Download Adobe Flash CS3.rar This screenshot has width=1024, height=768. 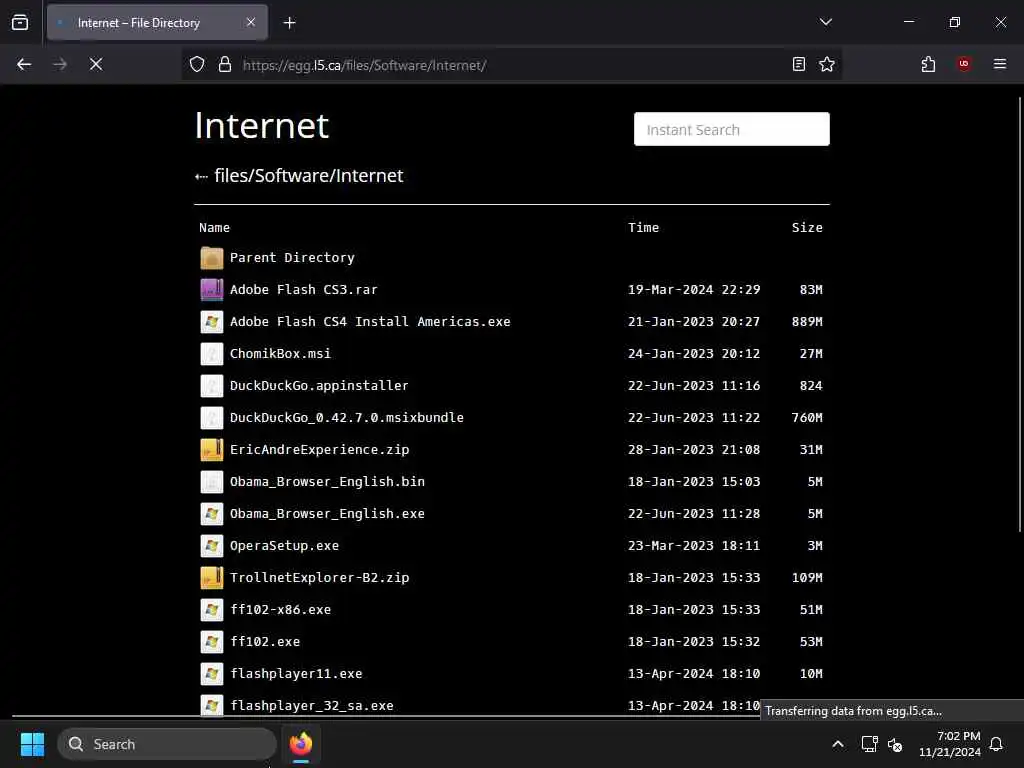pos(304,289)
